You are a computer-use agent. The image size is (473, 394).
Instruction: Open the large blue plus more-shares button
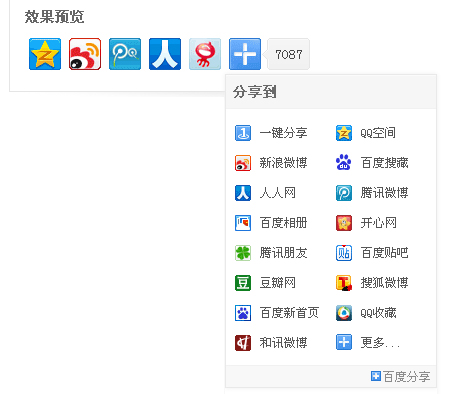tap(245, 54)
